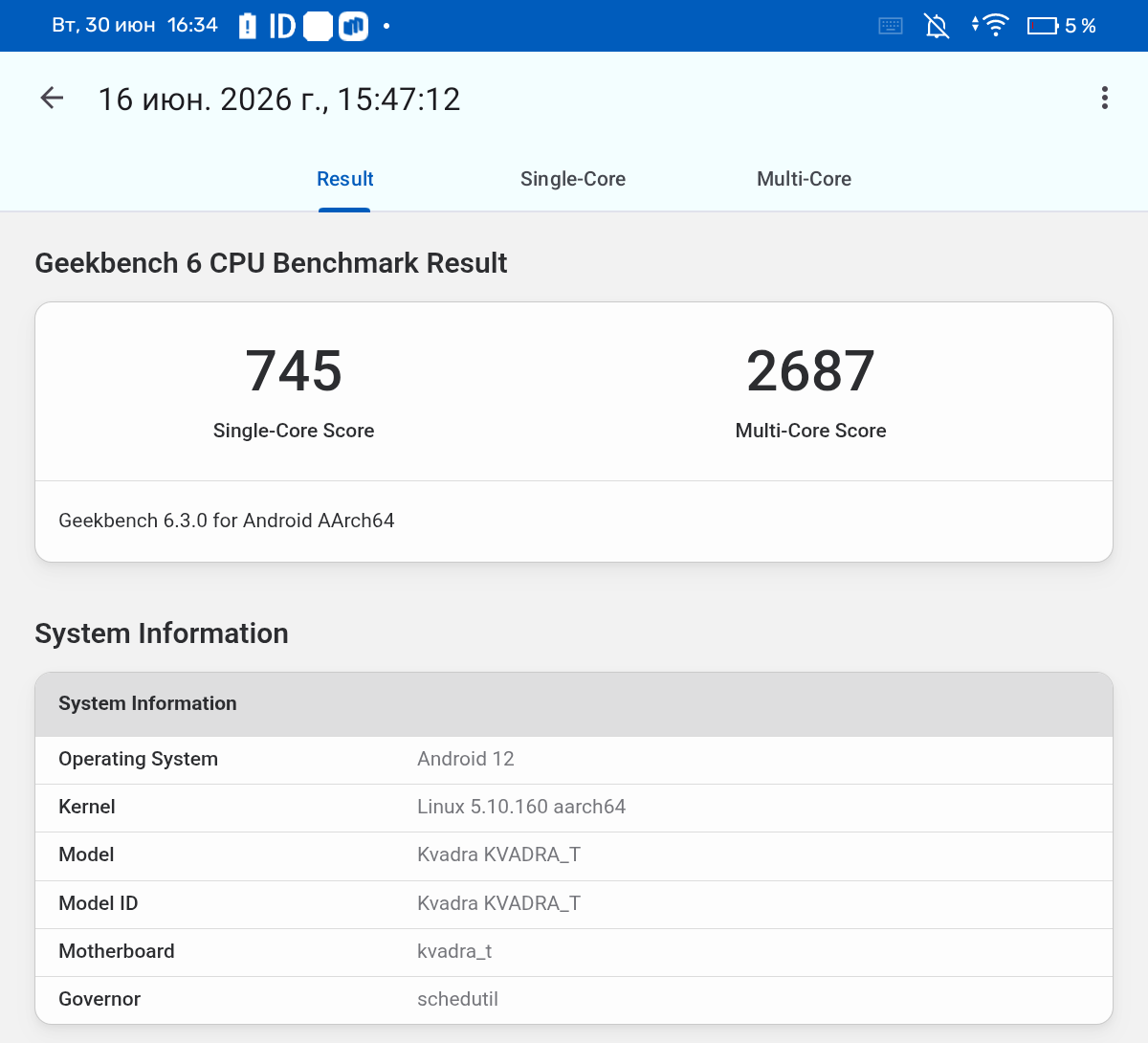Tap the System Information table header
This screenshot has height=1043, width=1148.
pyautogui.click(x=574, y=704)
